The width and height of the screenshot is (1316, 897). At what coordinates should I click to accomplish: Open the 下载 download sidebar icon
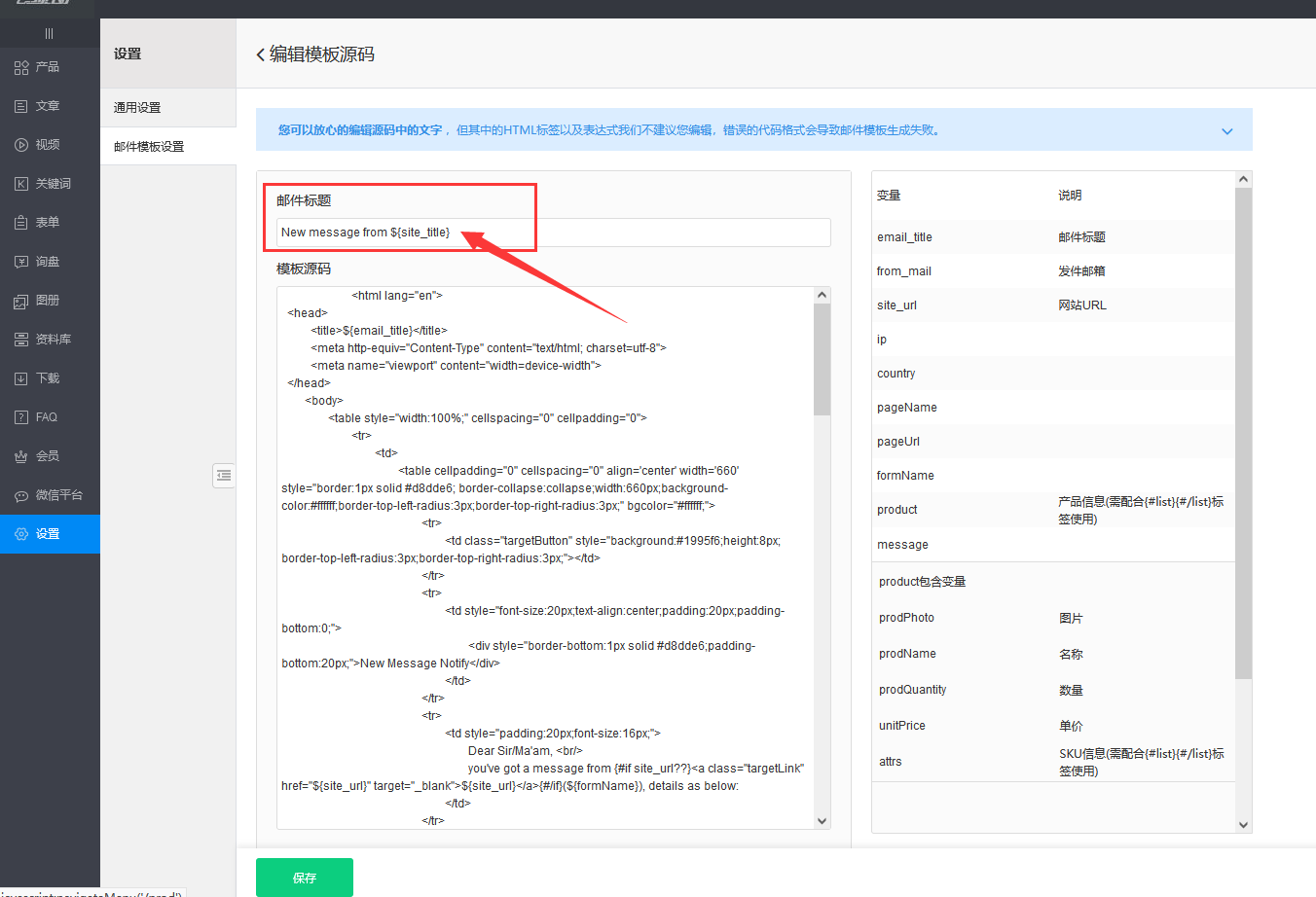tap(21, 378)
